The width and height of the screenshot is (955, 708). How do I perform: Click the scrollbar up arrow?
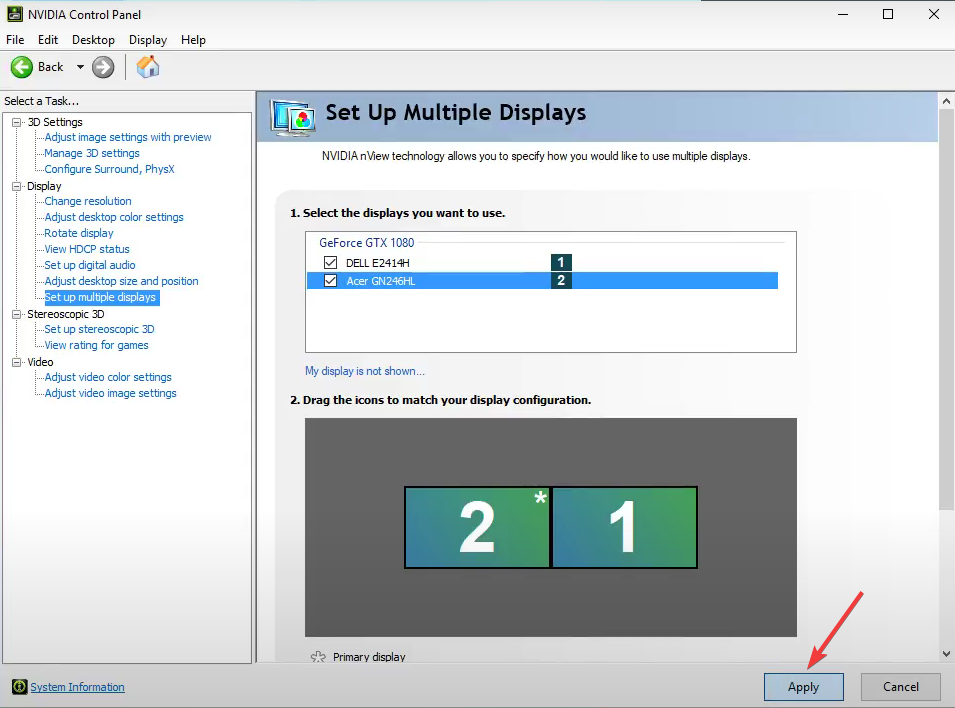[x=946, y=101]
